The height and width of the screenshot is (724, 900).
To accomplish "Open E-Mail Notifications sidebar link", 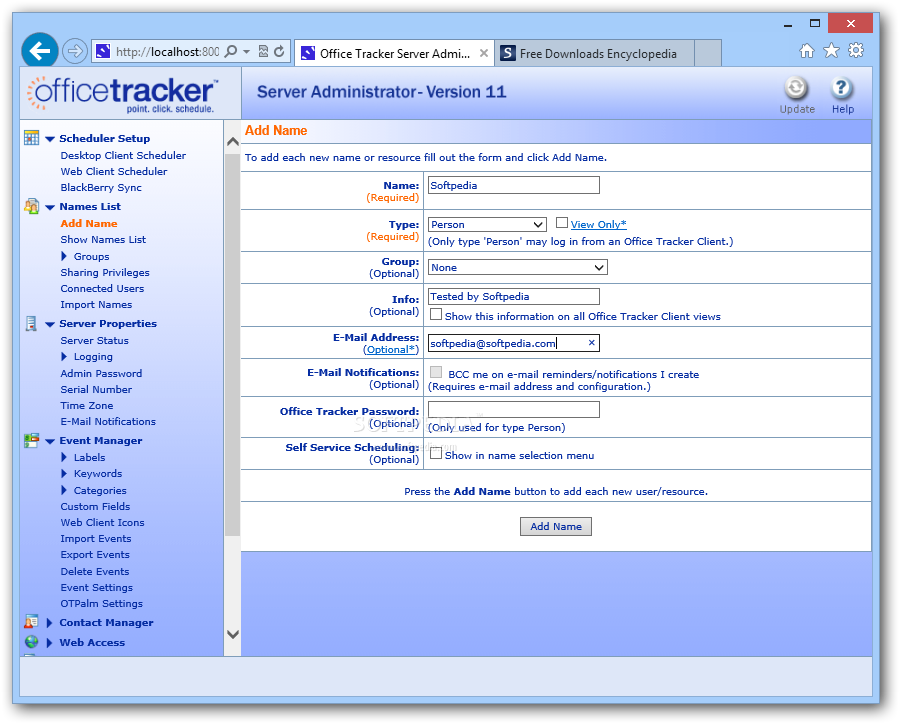I will (108, 421).
